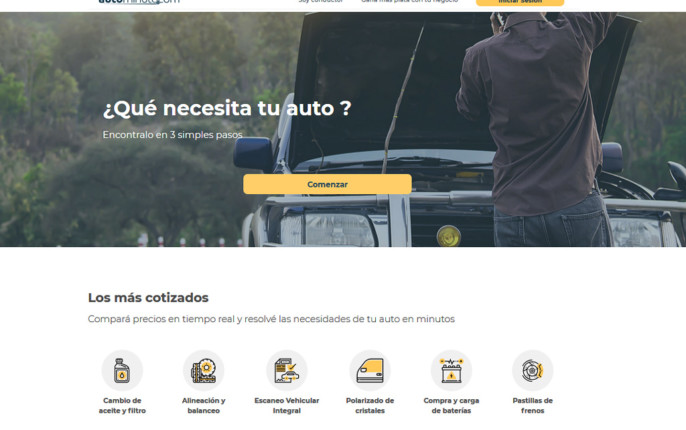Viewport: 686px width, 430px height.
Task: Click the Polarizado de cristales label
Action: [x=369, y=405]
